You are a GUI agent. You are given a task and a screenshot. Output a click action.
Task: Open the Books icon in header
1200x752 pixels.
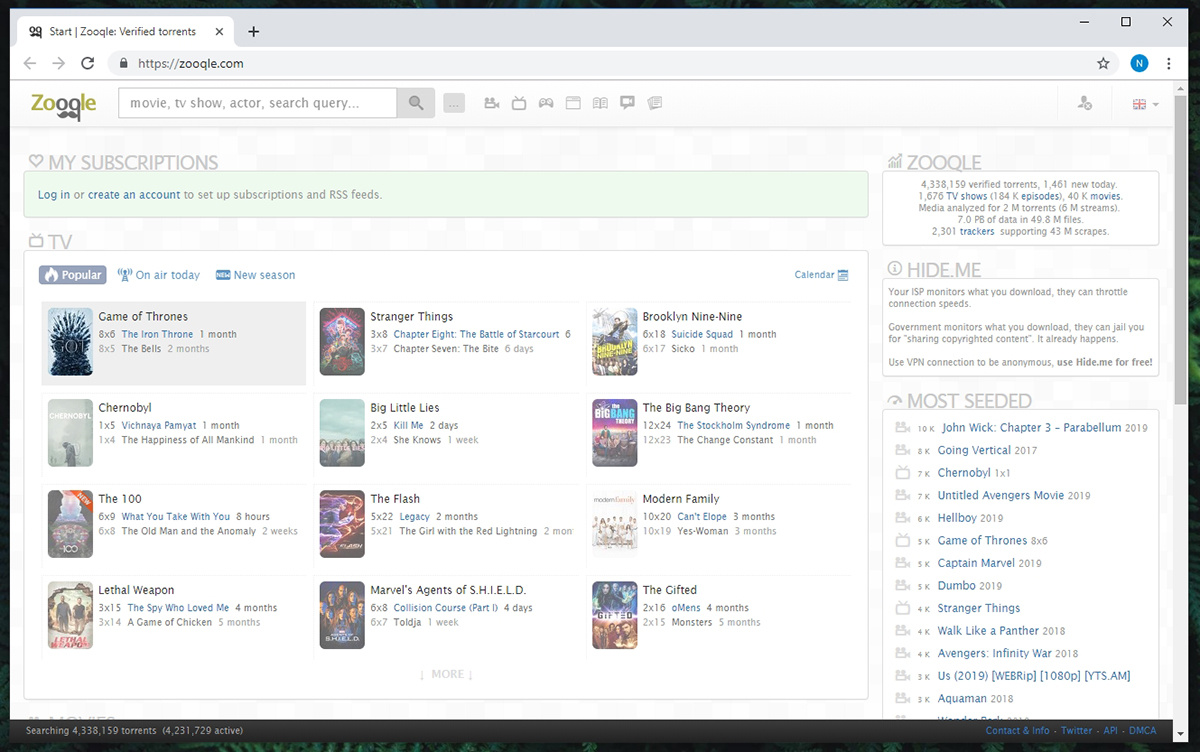pyautogui.click(x=600, y=103)
